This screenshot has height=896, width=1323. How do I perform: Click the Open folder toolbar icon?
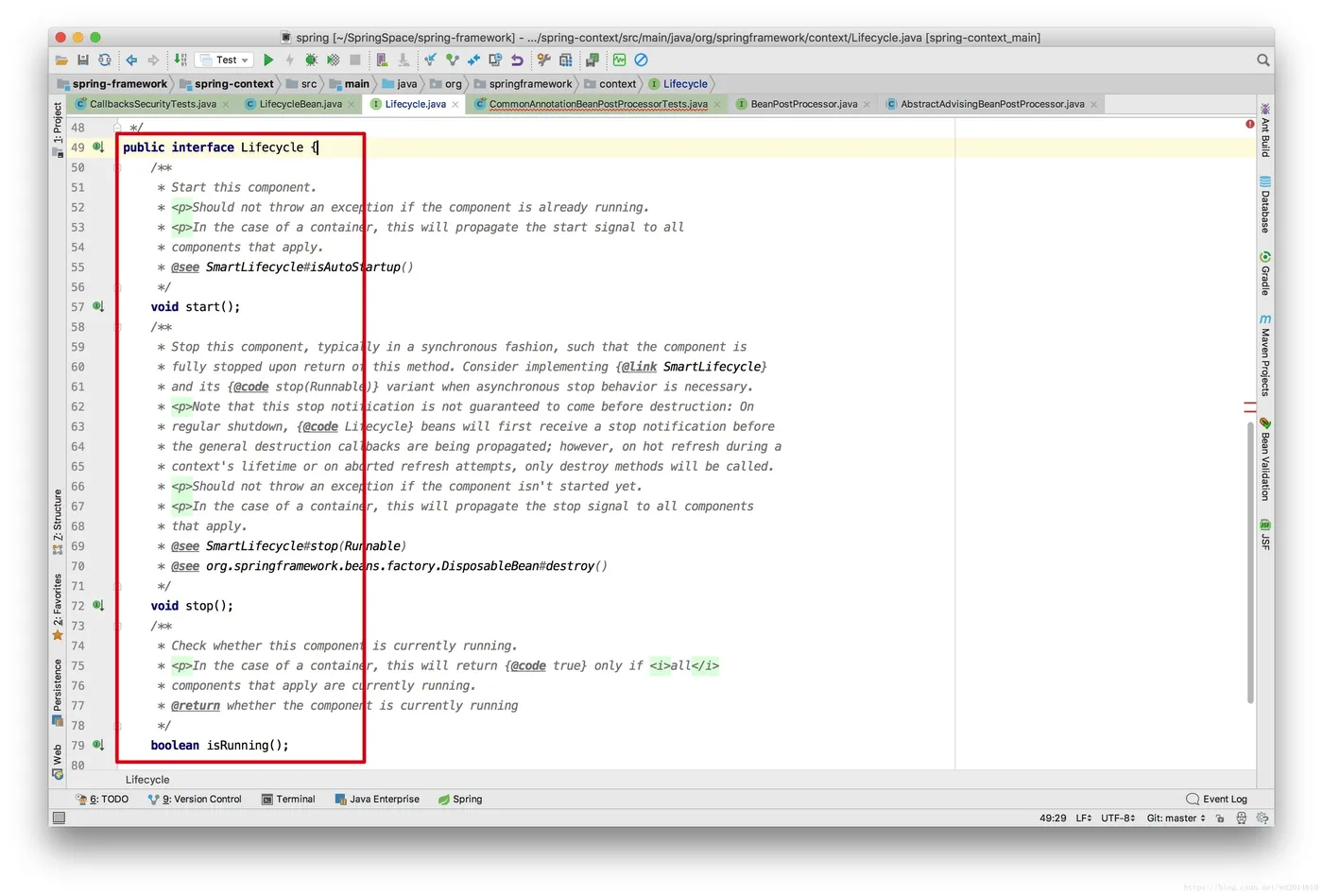(61, 60)
